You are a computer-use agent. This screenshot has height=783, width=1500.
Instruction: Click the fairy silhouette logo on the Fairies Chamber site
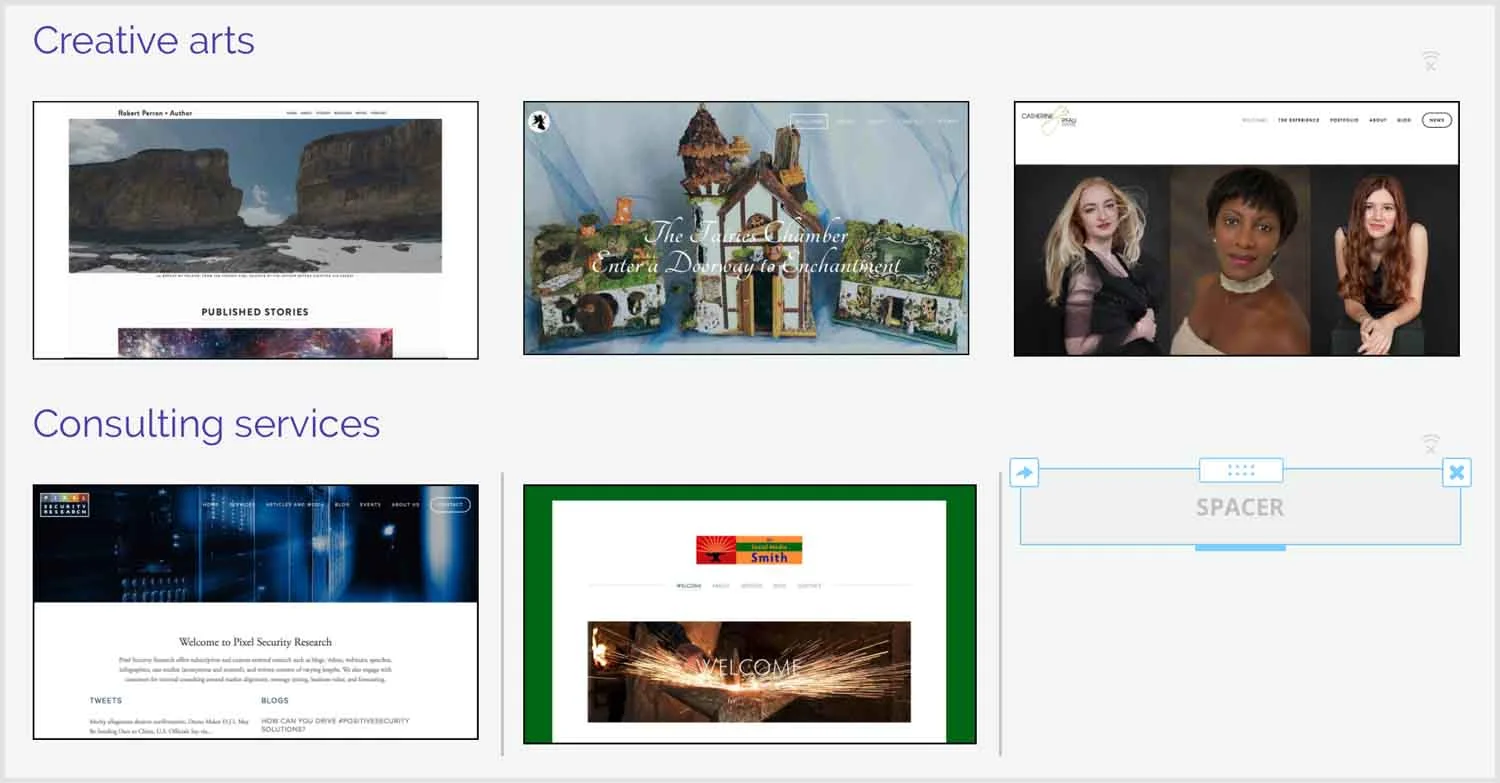538,121
